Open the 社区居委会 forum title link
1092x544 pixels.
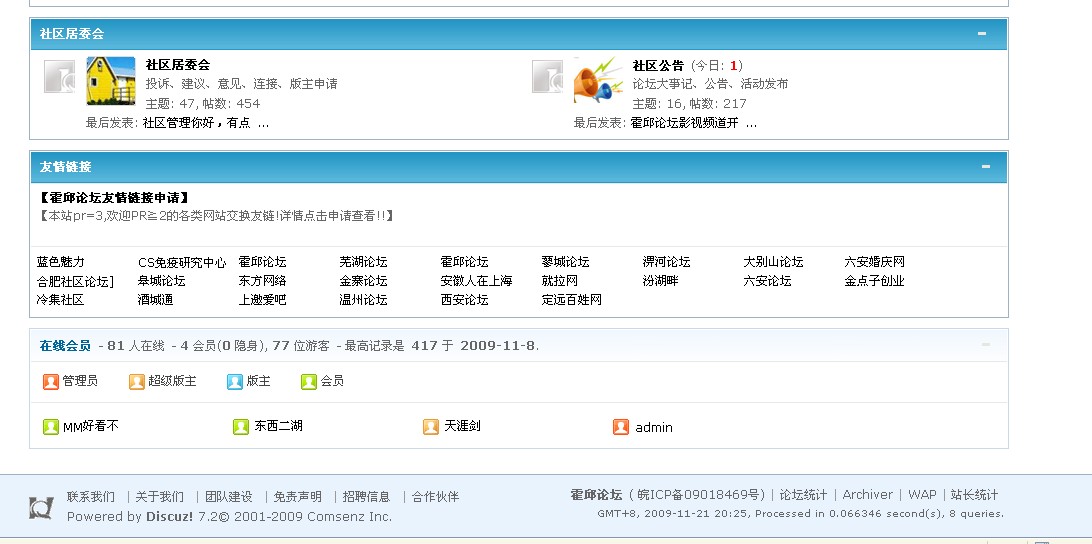click(x=178, y=65)
